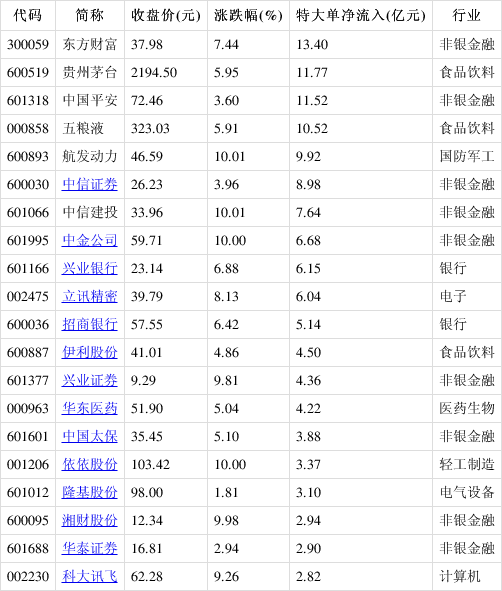Click the 涨跌幅(%) column header

click(248, 15)
